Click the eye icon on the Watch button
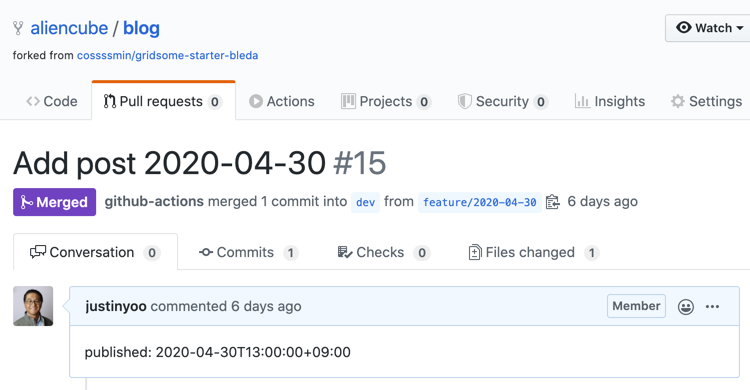The width and height of the screenshot is (750, 390). (684, 27)
